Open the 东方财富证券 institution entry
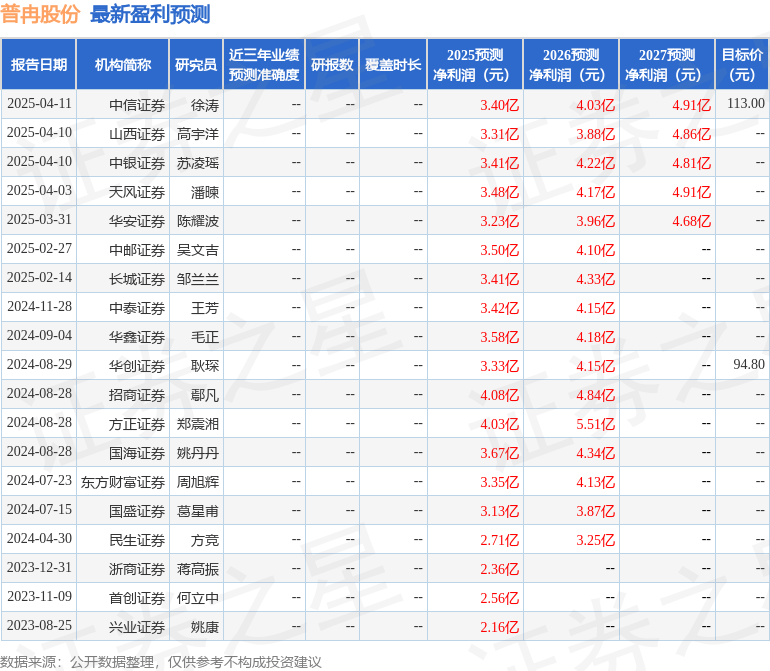Viewport: 770px width, 671px height. [123, 482]
